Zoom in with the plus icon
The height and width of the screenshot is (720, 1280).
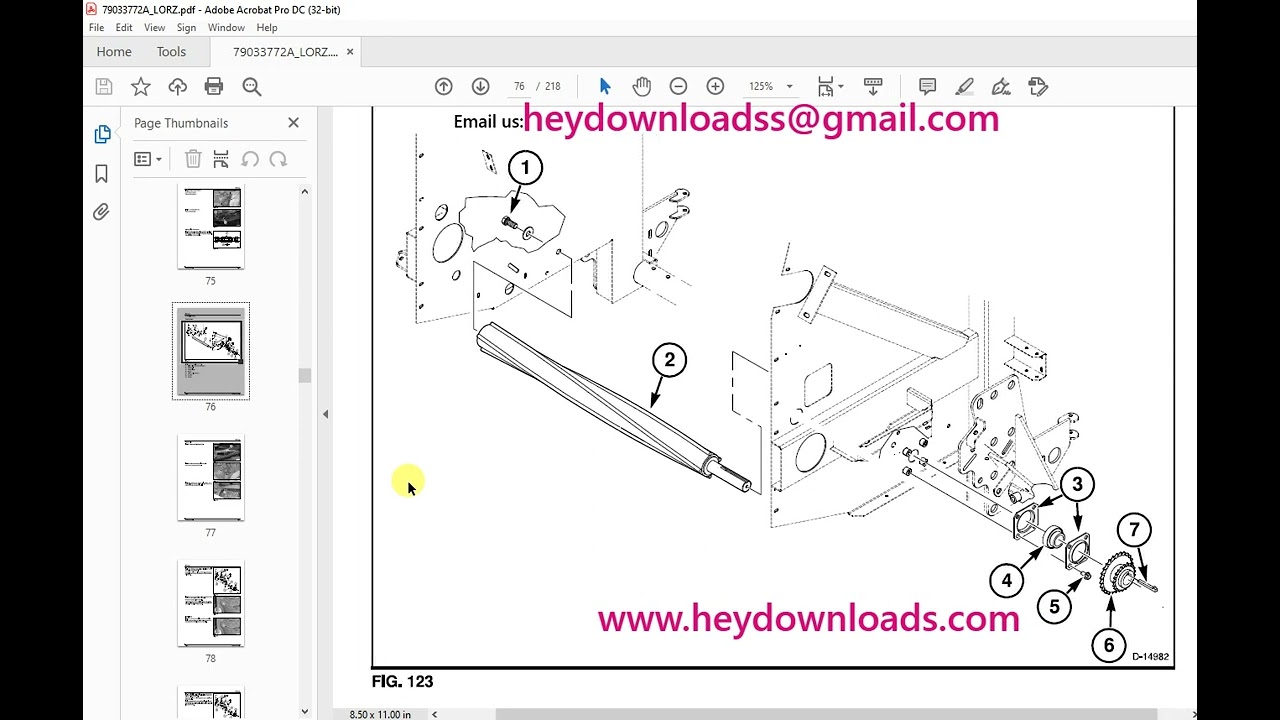(x=715, y=87)
